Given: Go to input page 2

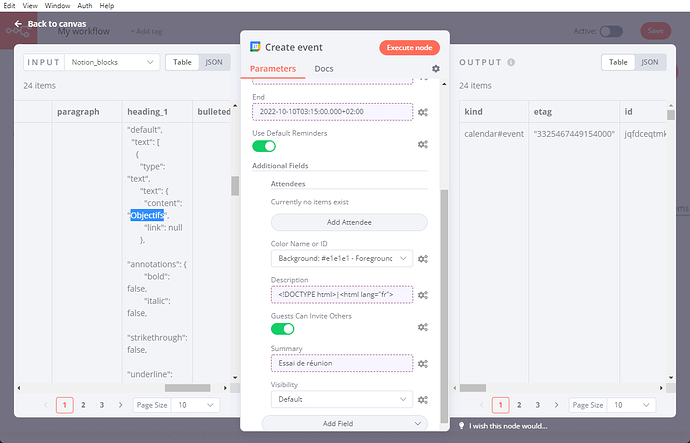Looking at the screenshot, I should click(83, 405).
